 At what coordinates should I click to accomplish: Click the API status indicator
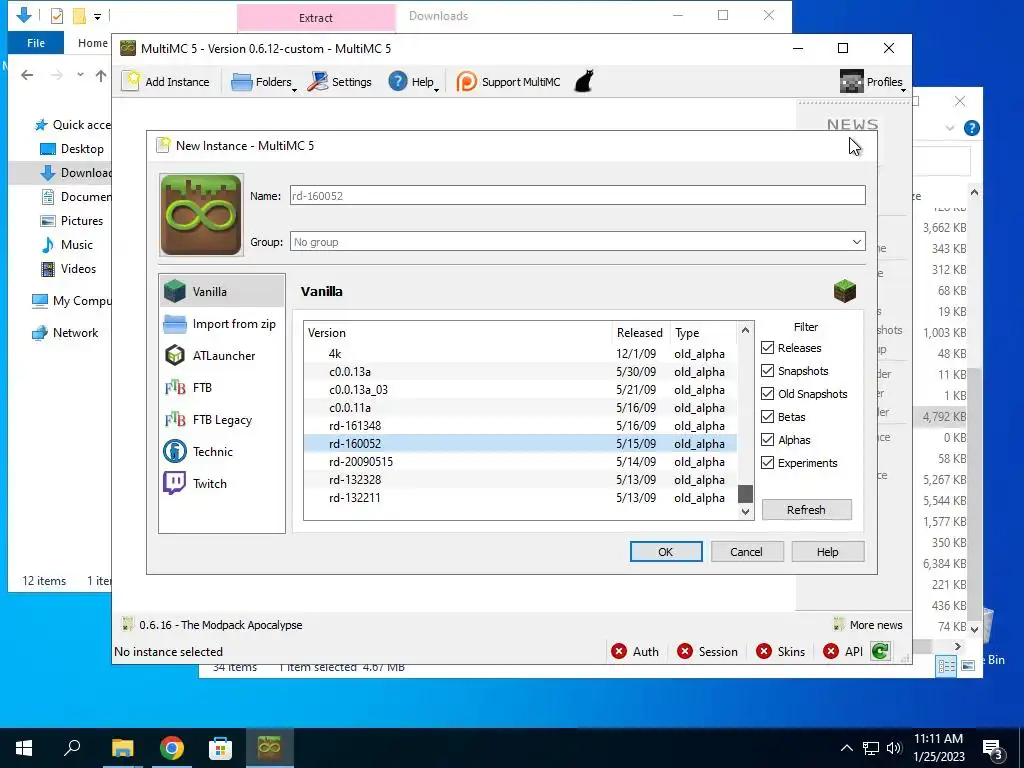843,652
